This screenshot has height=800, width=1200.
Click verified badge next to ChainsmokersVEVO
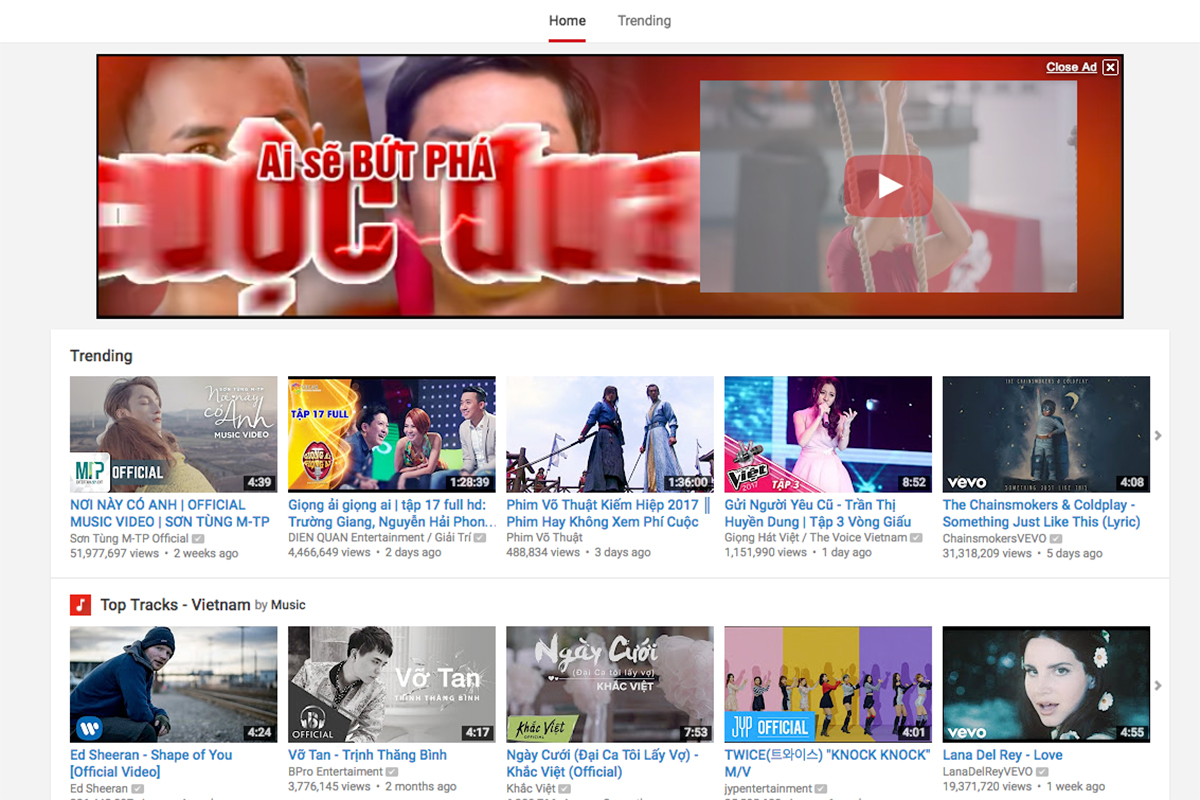tap(1056, 538)
